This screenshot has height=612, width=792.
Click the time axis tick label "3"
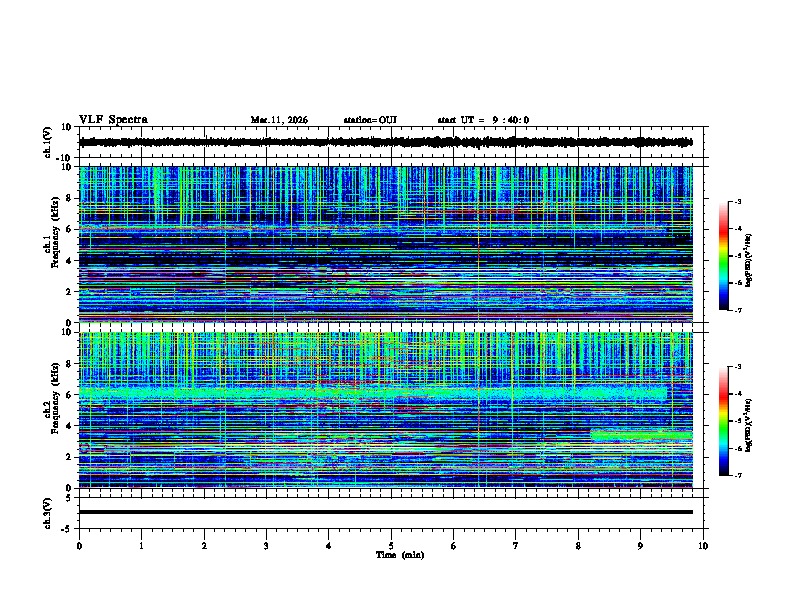click(x=266, y=546)
